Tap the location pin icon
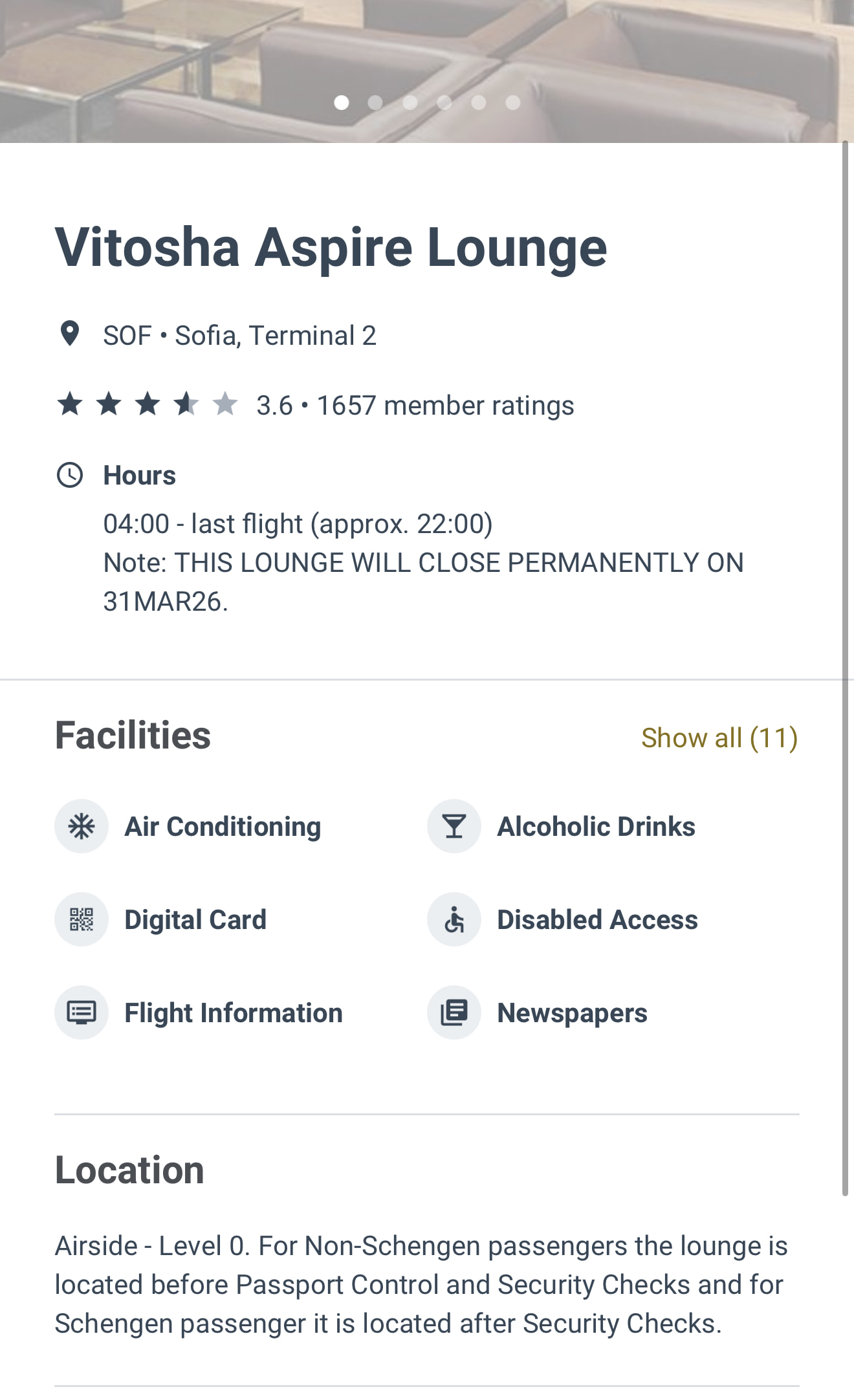 tap(69, 334)
